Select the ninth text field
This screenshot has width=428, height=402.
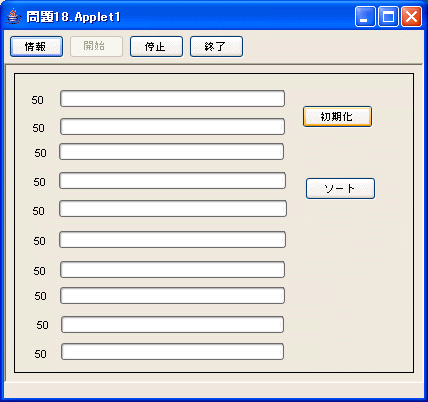(173, 325)
